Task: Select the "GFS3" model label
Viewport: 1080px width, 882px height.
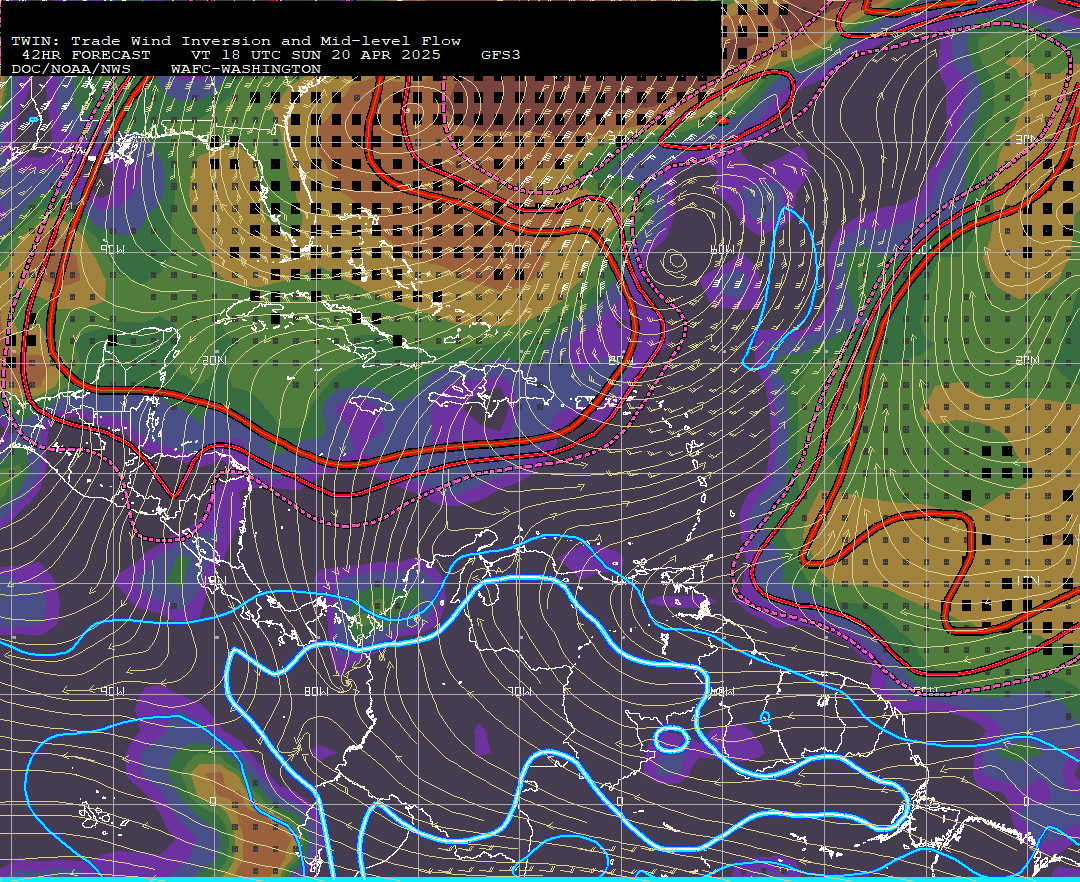Action: click(x=501, y=55)
